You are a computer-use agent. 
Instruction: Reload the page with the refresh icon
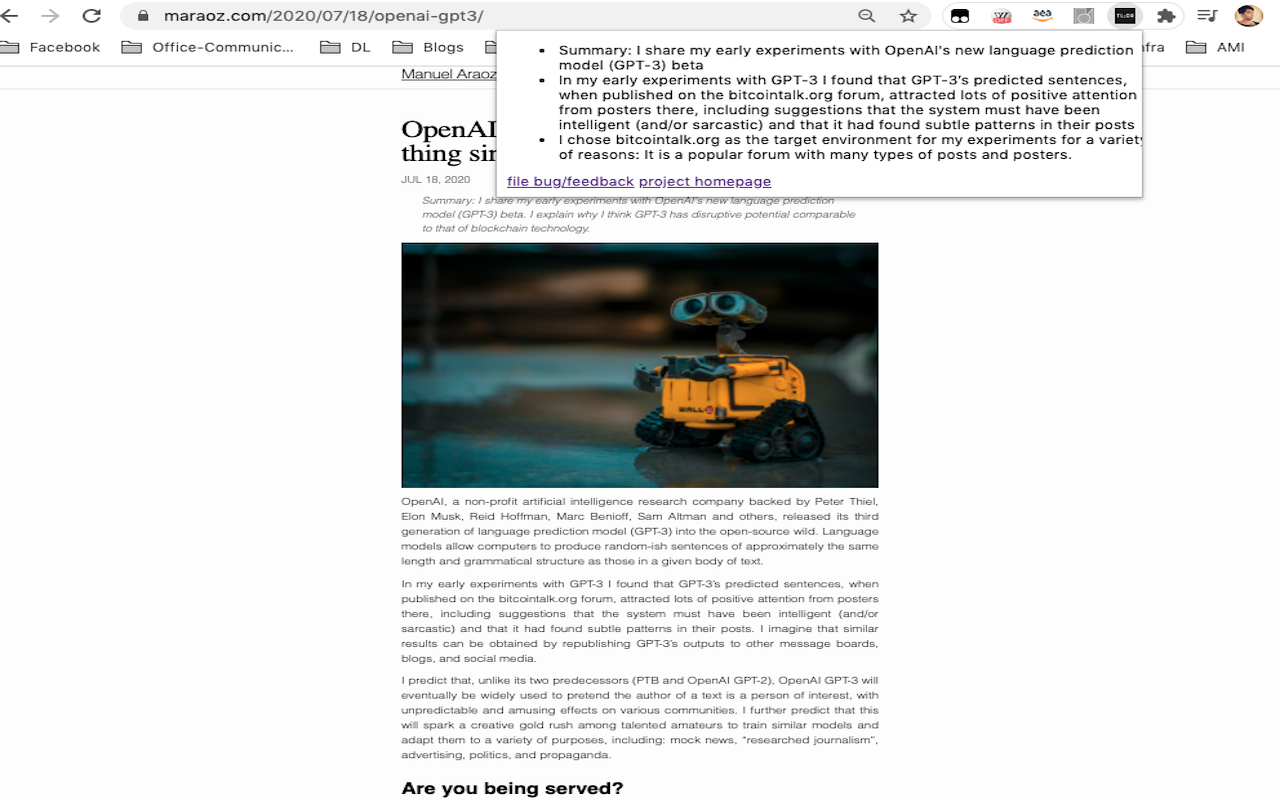click(91, 16)
